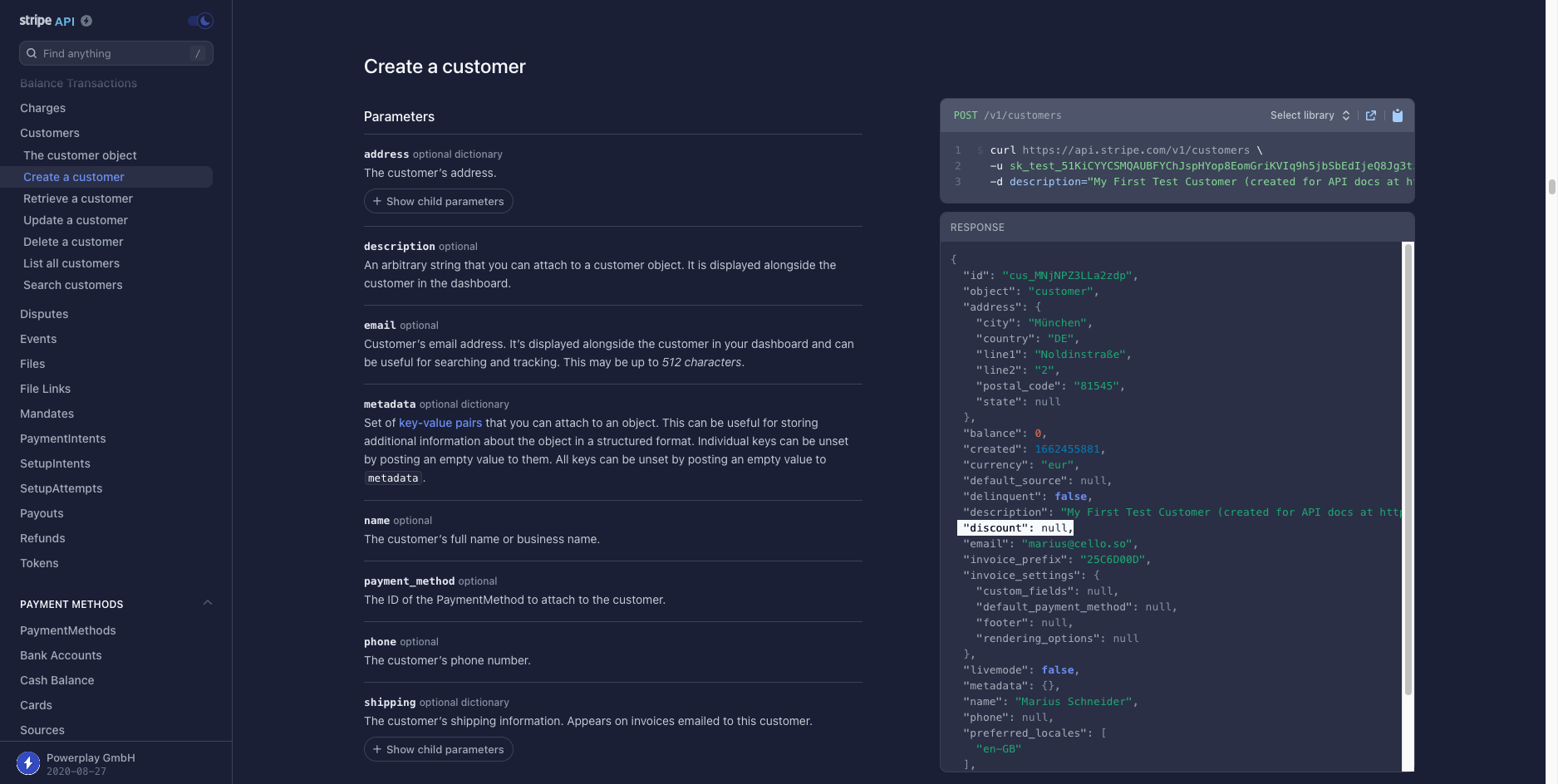Go to List all customers

(x=71, y=263)
